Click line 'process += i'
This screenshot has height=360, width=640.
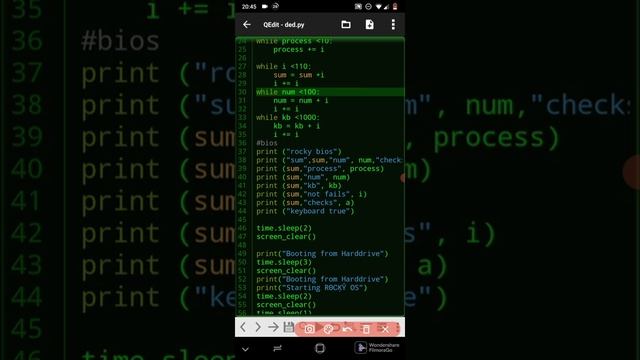tap(299, 49)
